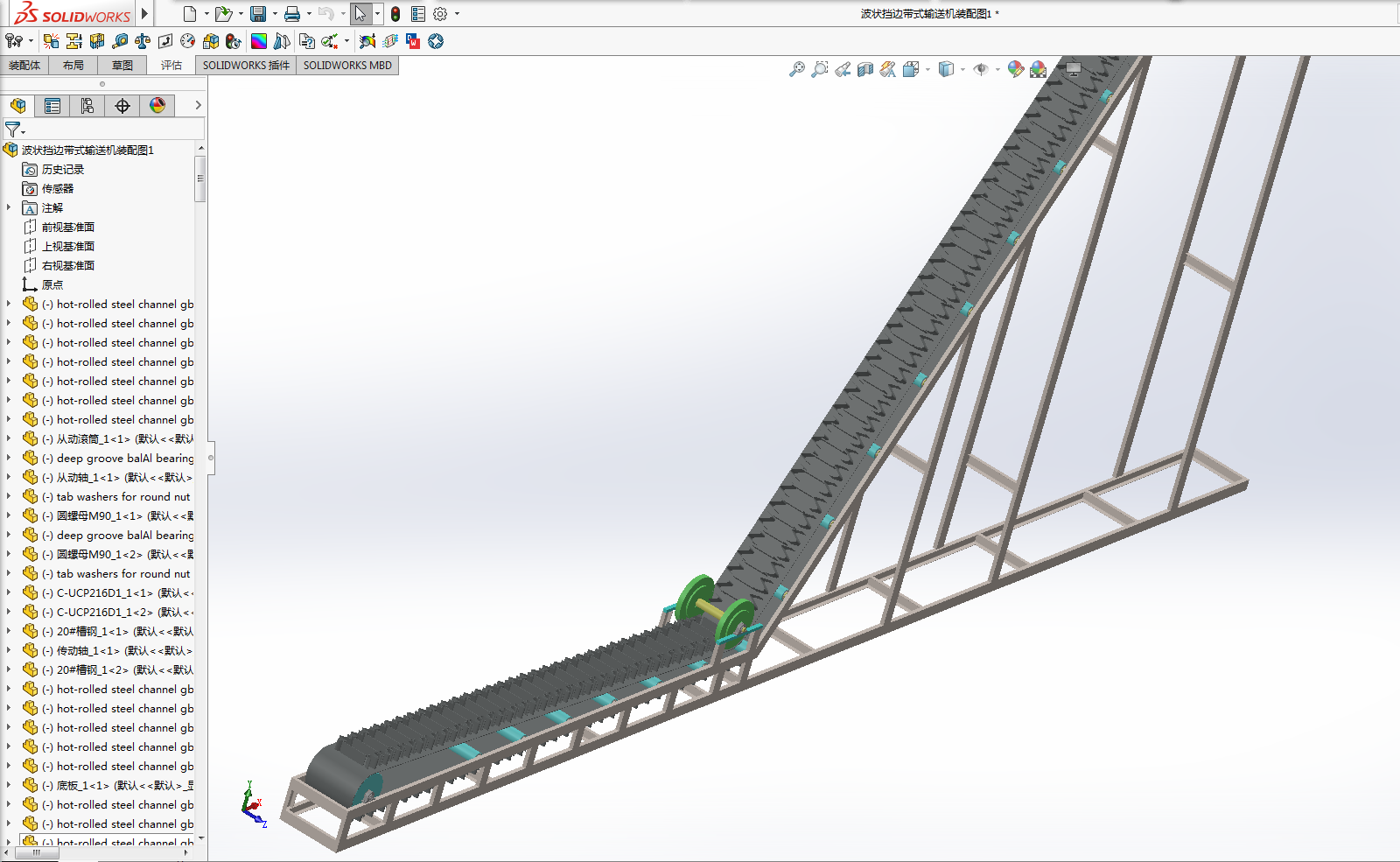Screen dimensions: 1400x862
Task: Switch to SOLIDWORKS MBD tab
Action: tap(347, 66)
